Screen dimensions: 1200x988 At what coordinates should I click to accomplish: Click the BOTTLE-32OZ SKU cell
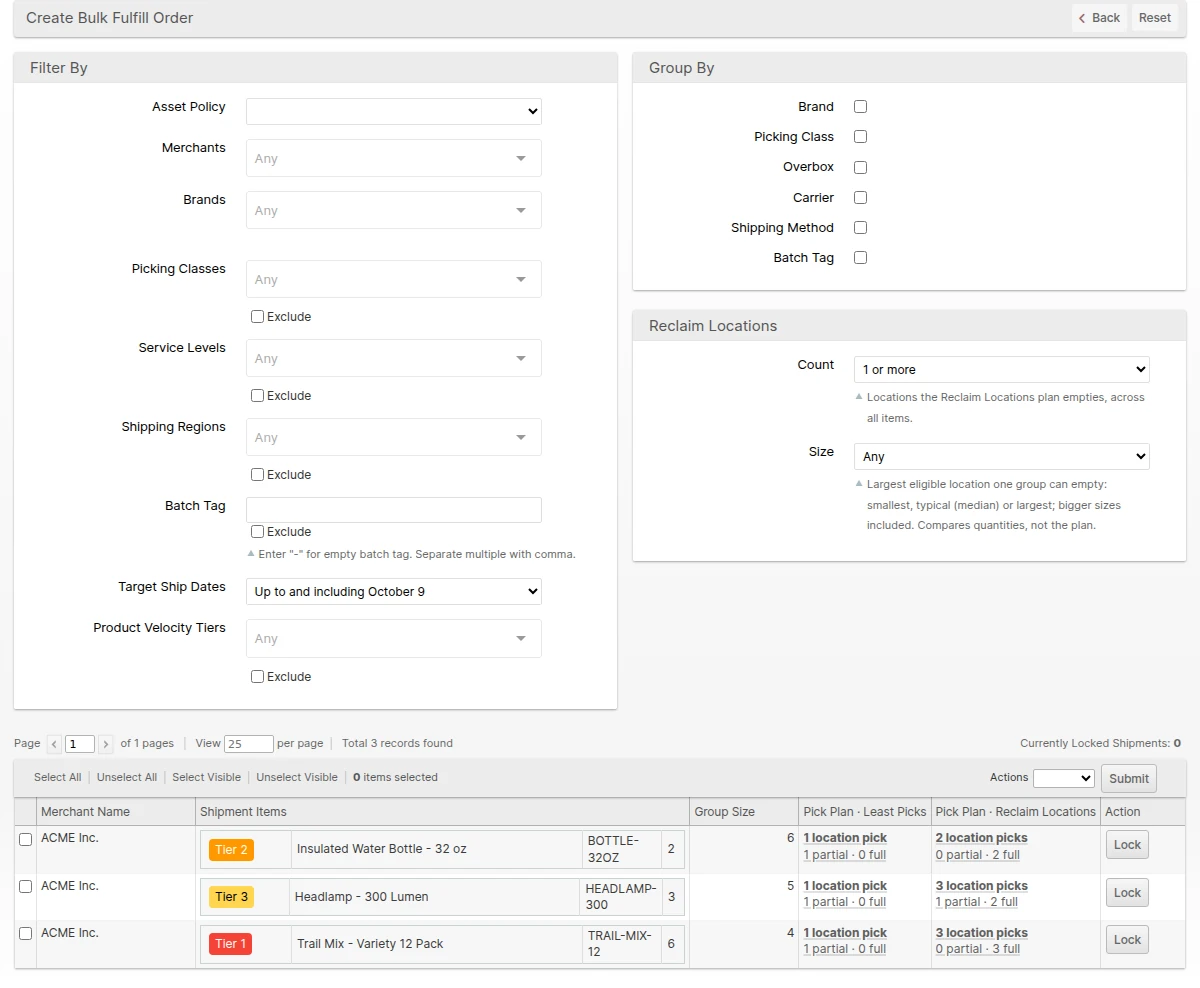(620, 849)
